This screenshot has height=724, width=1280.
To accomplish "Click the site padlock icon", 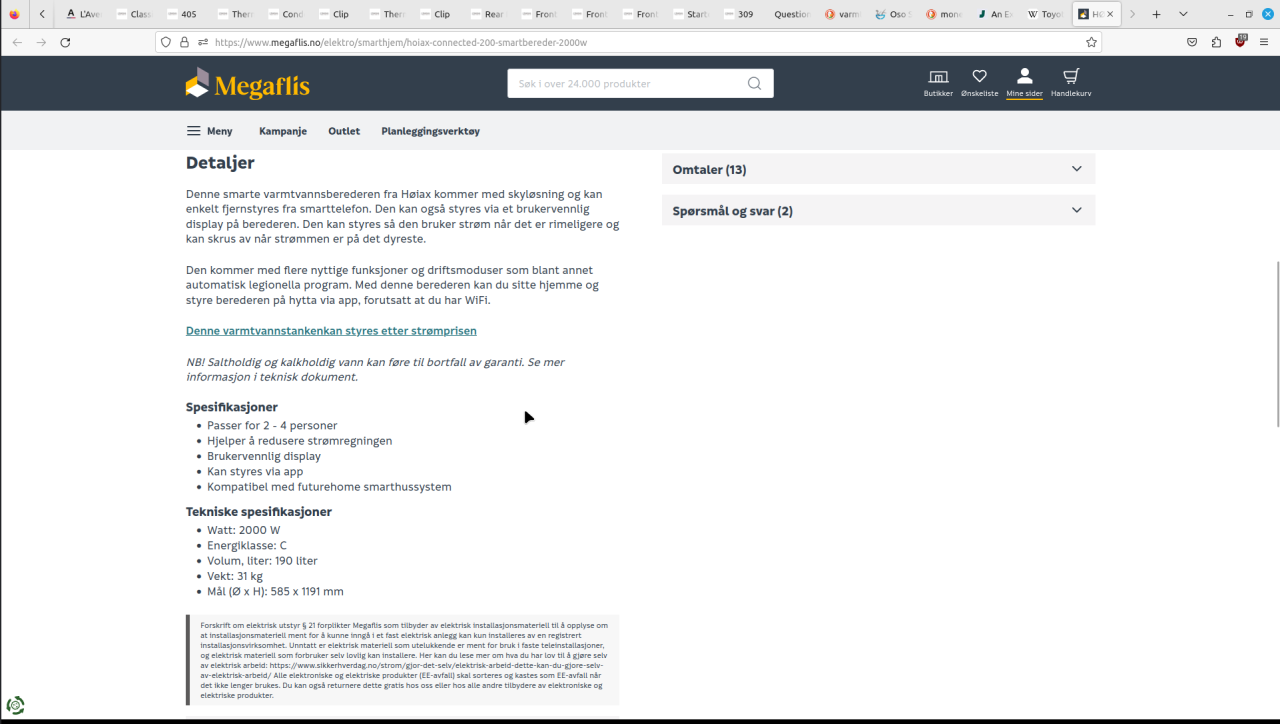I will [x=184, y=42].
